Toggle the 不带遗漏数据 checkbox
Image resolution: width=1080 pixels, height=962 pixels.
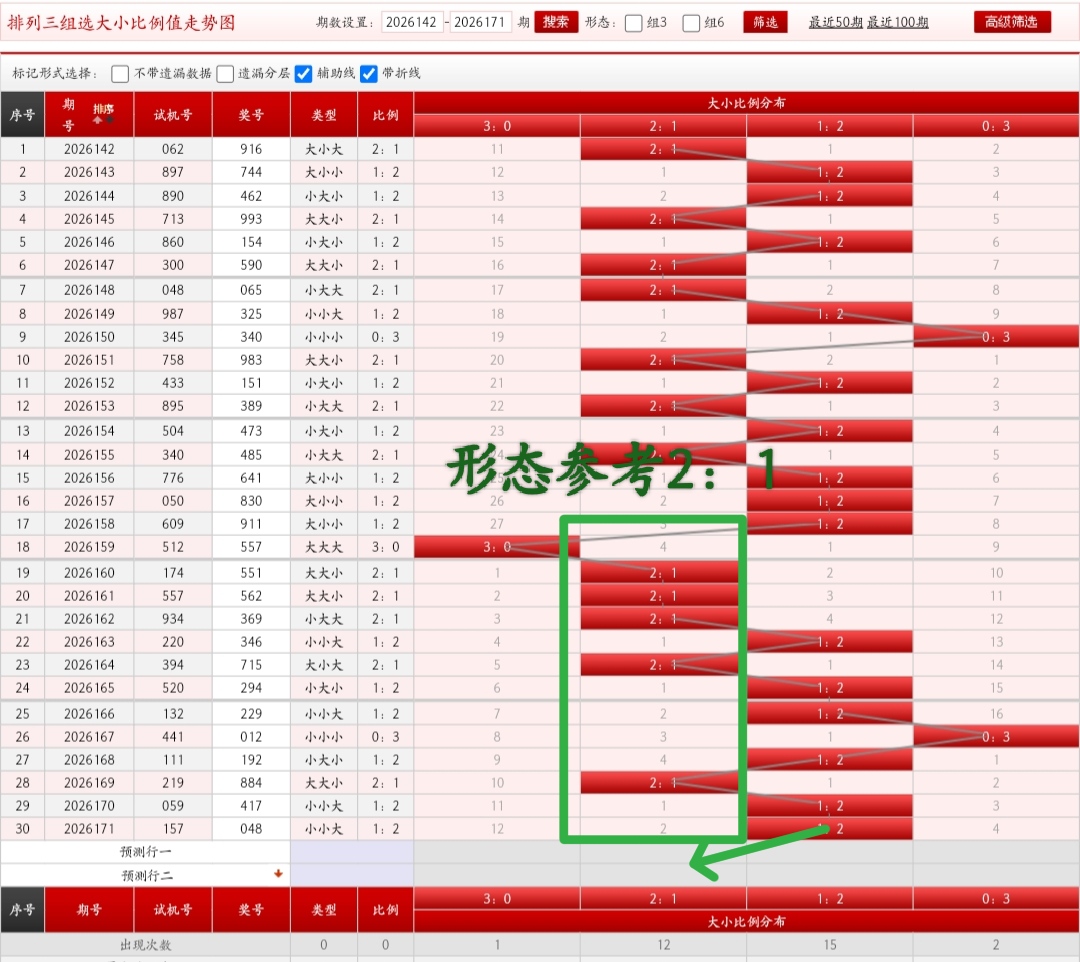(120, 74)
